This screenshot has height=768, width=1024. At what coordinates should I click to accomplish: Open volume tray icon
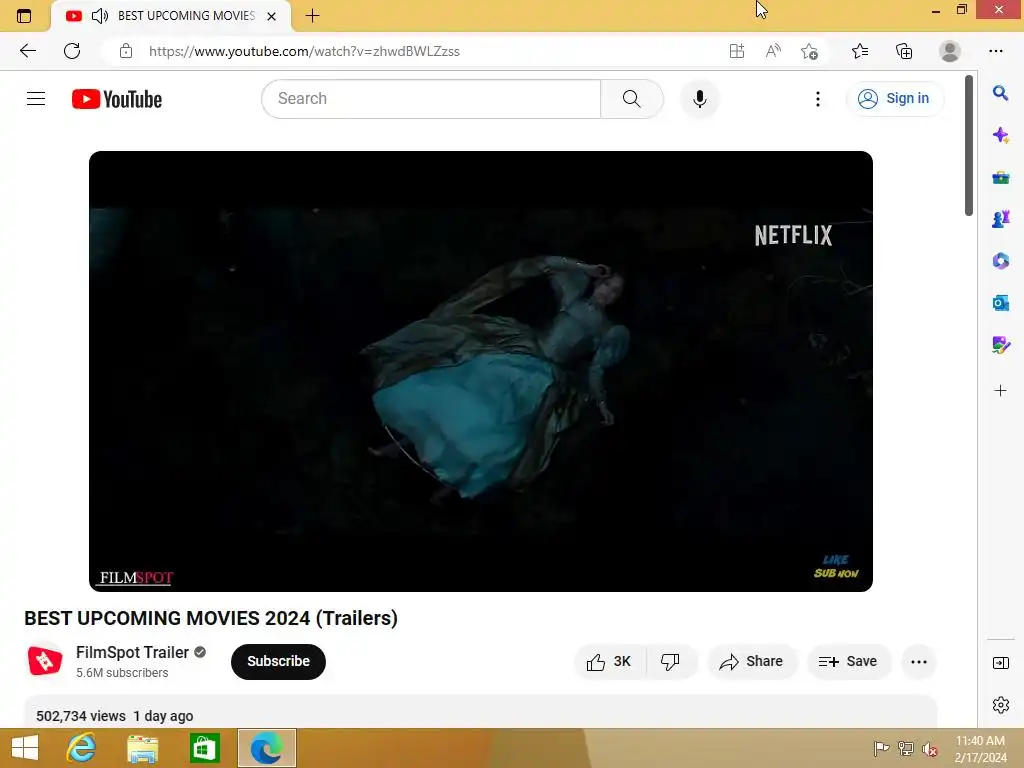929,748
